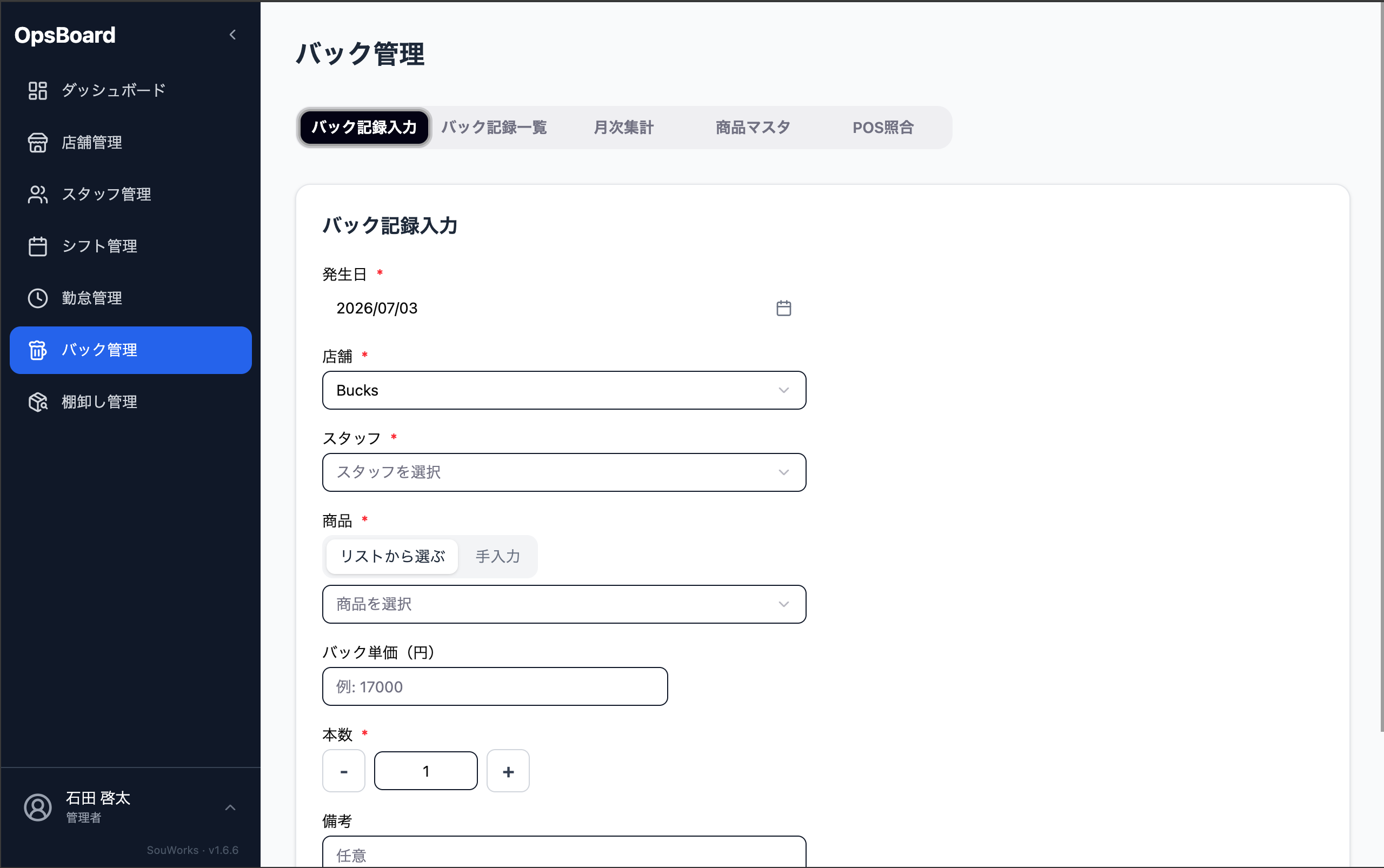Open the 商品を選択 dropdown
Viewport: 1384px width, 868px height.
(x=564, y=604)
